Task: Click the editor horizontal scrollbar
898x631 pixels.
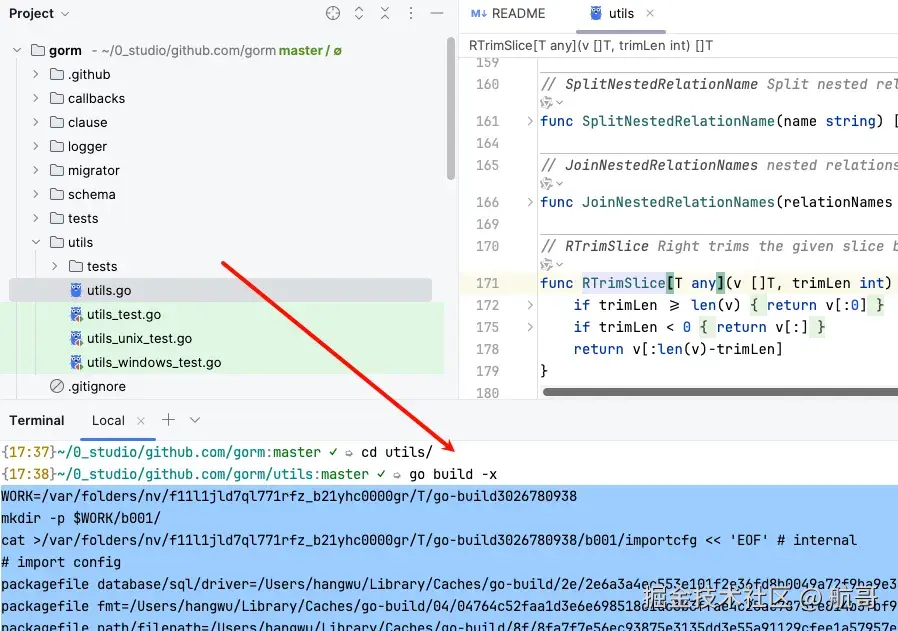Action: click(x=720, y=392)
